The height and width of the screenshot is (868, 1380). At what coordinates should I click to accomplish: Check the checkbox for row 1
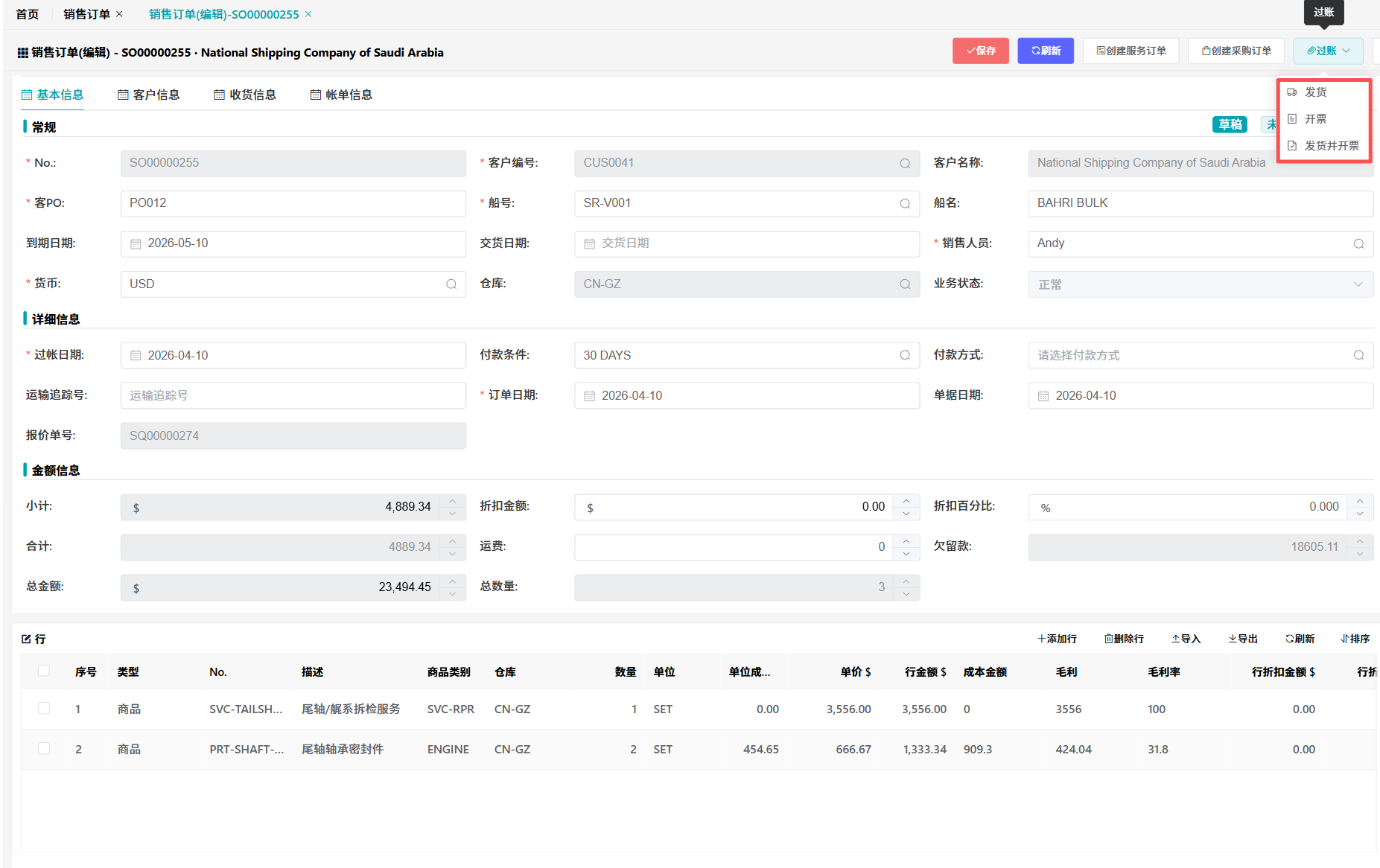pos(44,709)
